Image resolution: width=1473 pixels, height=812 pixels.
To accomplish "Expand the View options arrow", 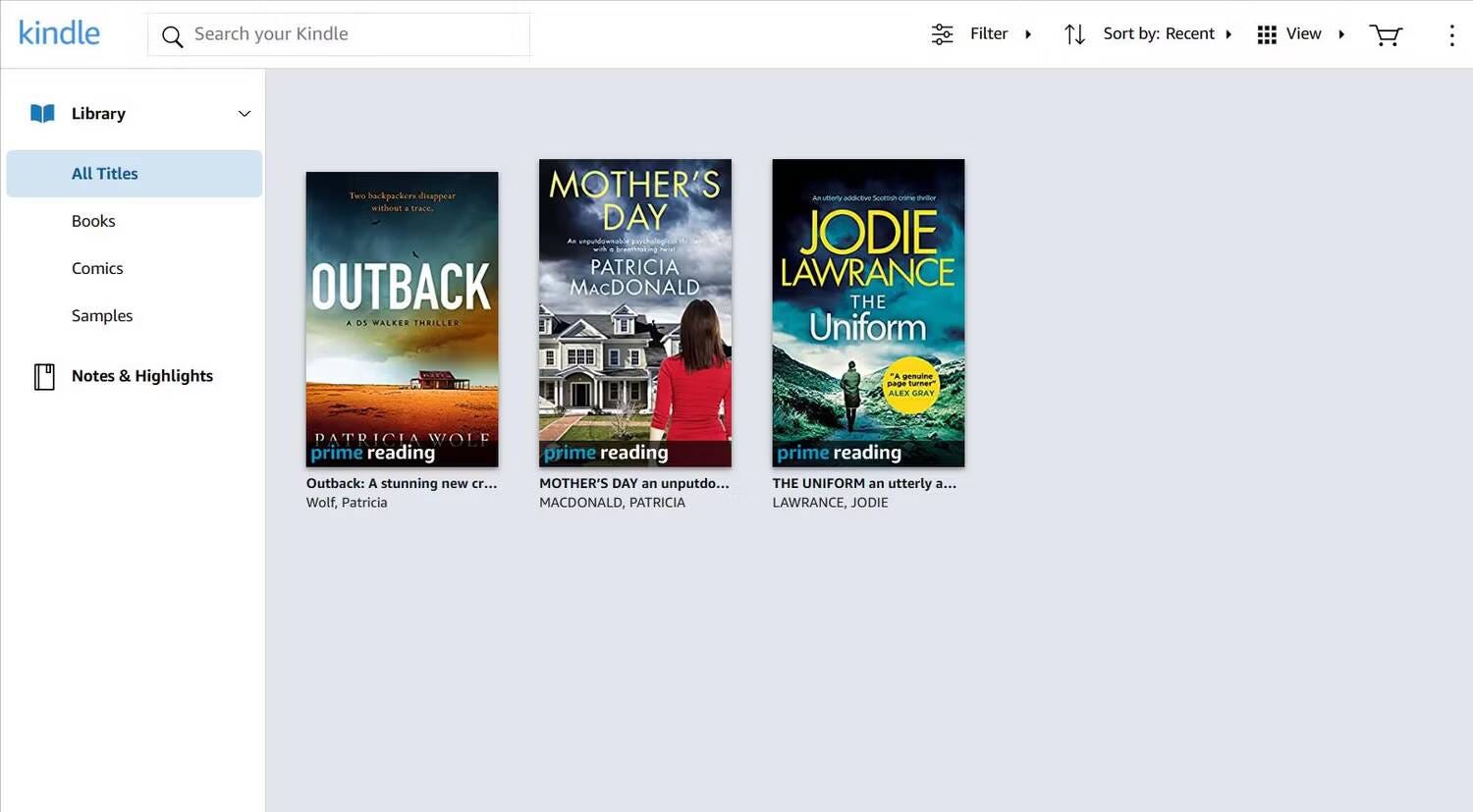I will [x=1341, y=34].
